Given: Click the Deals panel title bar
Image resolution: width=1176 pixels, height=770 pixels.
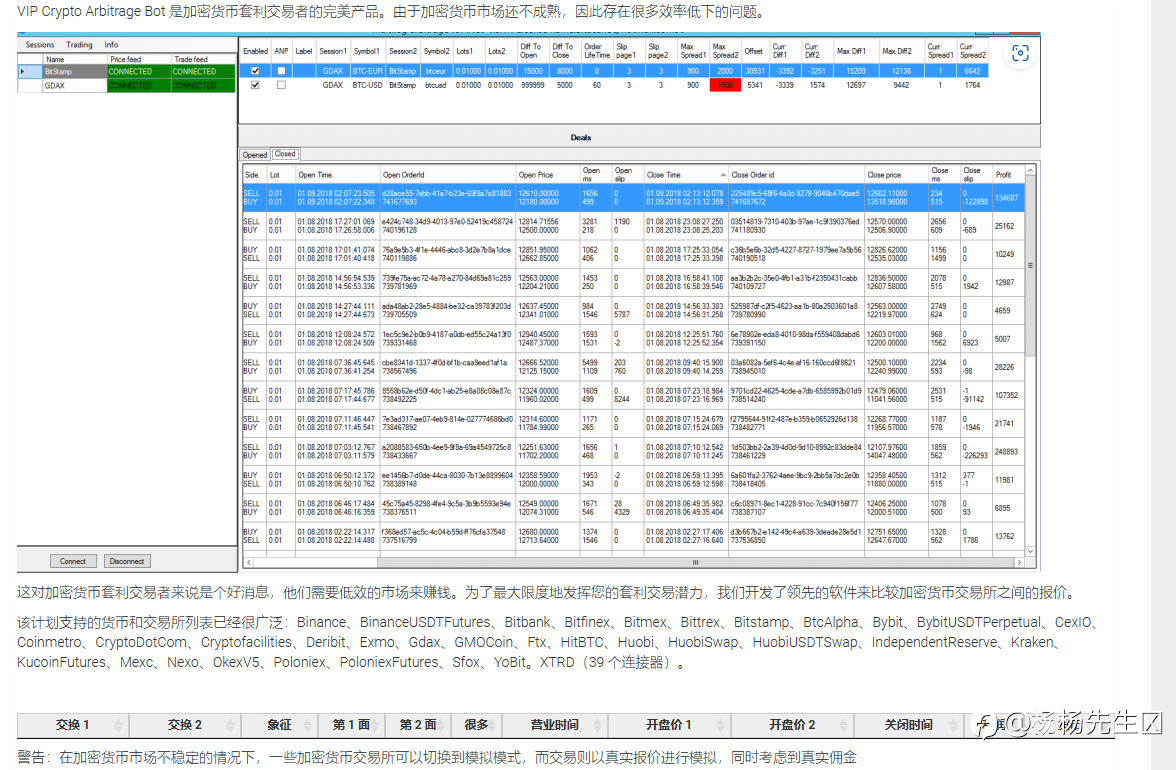Looking at the screenshot, I should pyautogui.click(x=640, y=137).
